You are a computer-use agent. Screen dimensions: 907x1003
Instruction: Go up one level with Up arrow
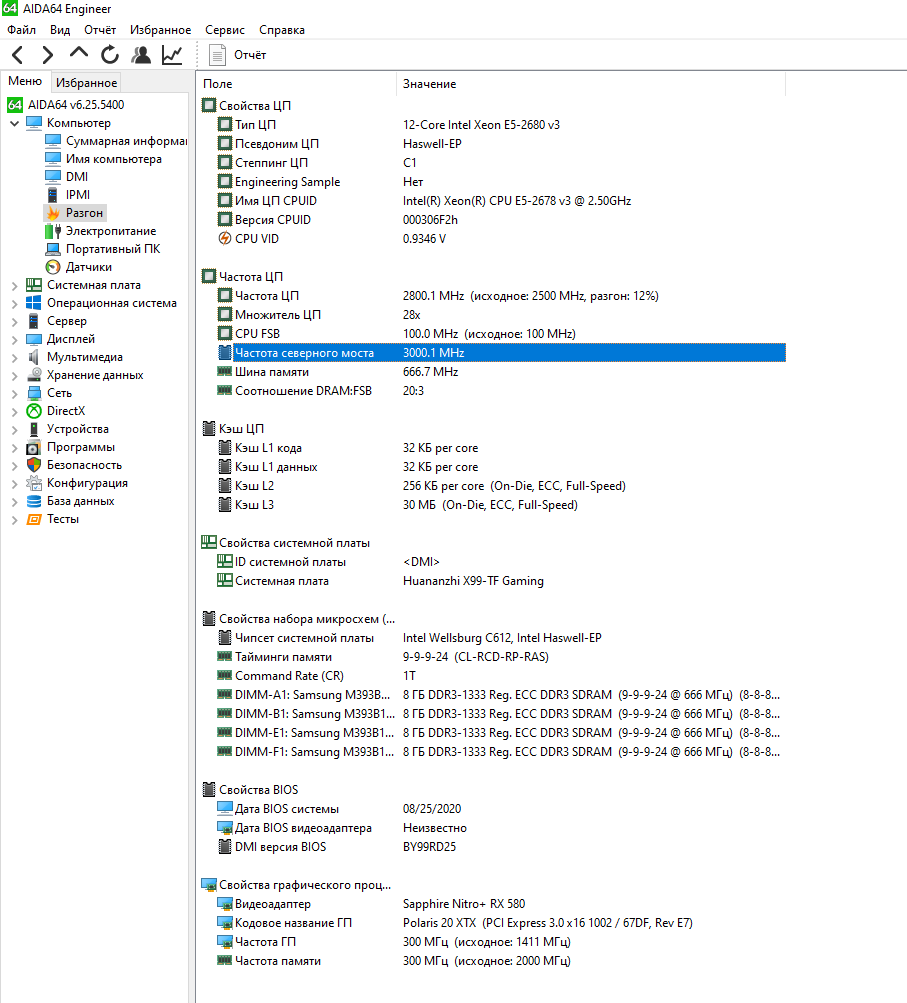click(x=79, y=54)
